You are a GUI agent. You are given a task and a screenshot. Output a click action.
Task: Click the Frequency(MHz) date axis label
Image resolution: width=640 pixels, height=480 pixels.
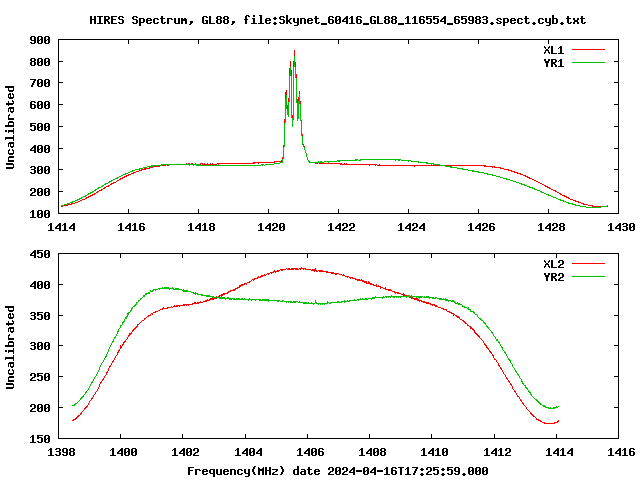[x=338, y=471]
